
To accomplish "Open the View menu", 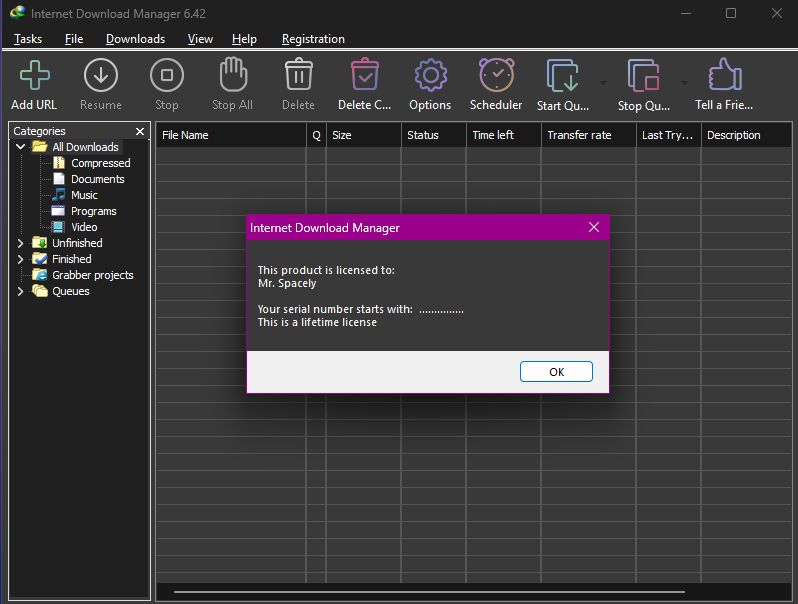I will coord(200,39).
